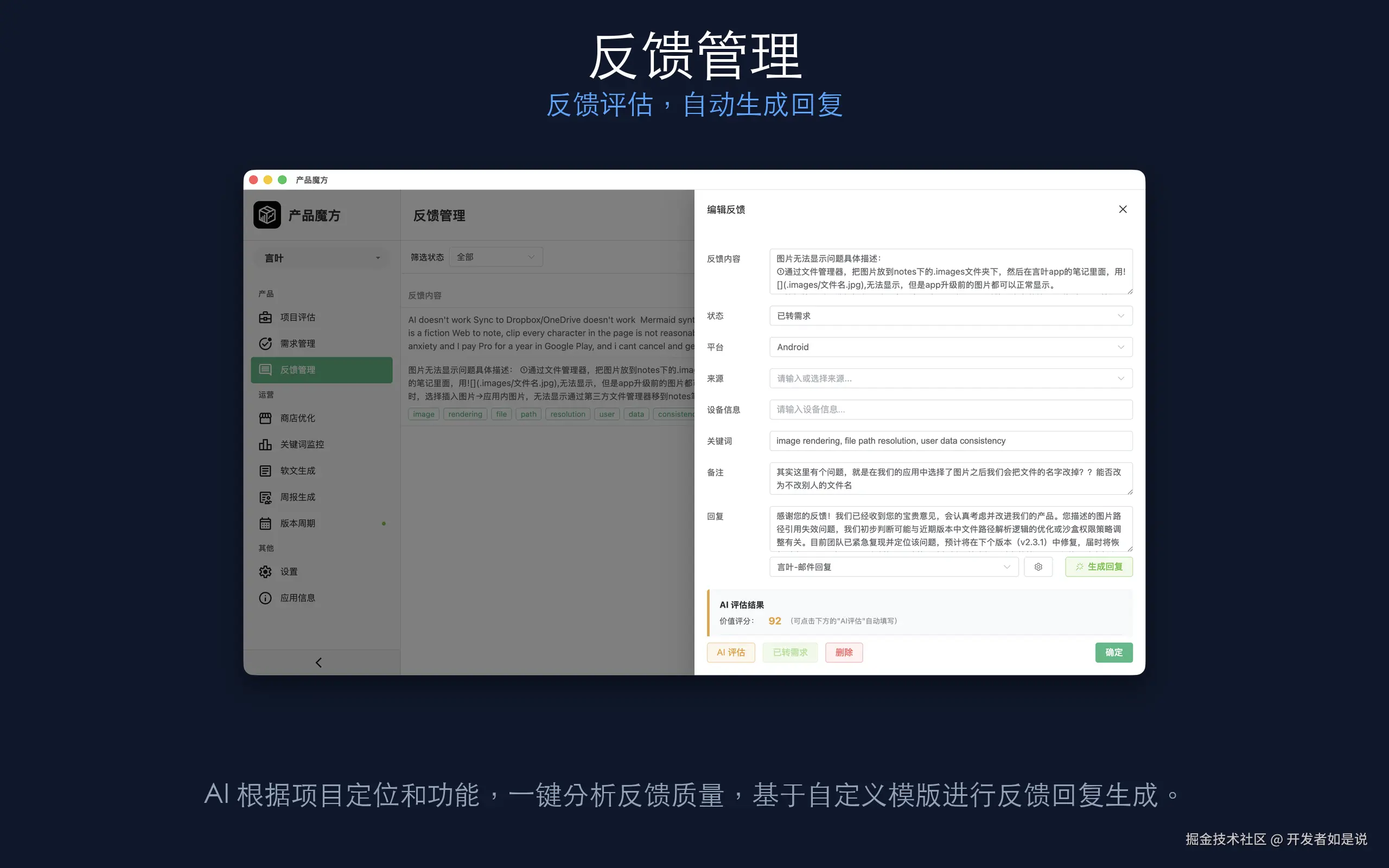1389x868 pixels.
Task: Click the 'user' keyword tag
Action: tap(607, 414)
